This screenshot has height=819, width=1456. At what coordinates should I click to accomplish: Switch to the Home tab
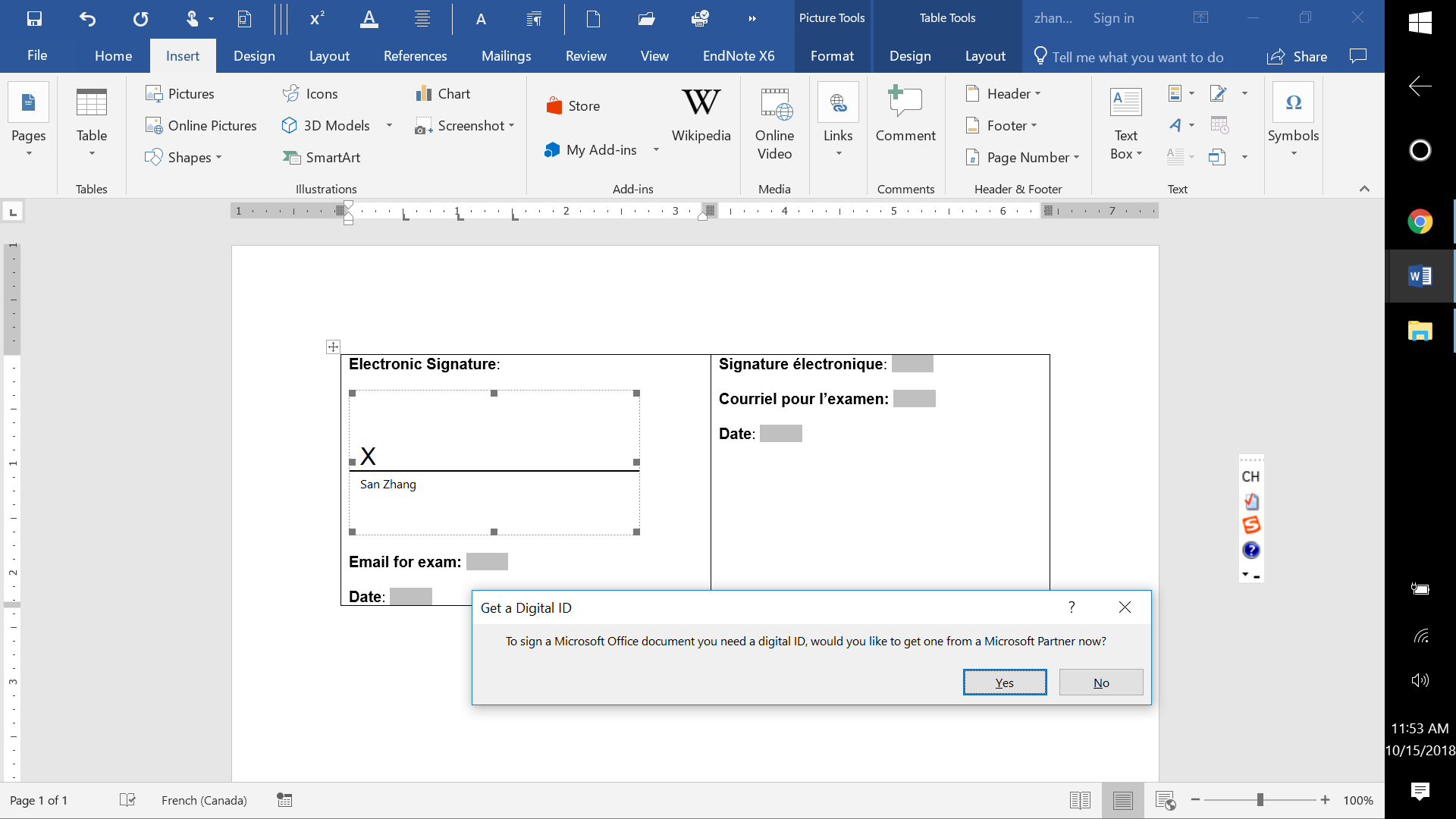pyautogui.click(x=114, y=56)
